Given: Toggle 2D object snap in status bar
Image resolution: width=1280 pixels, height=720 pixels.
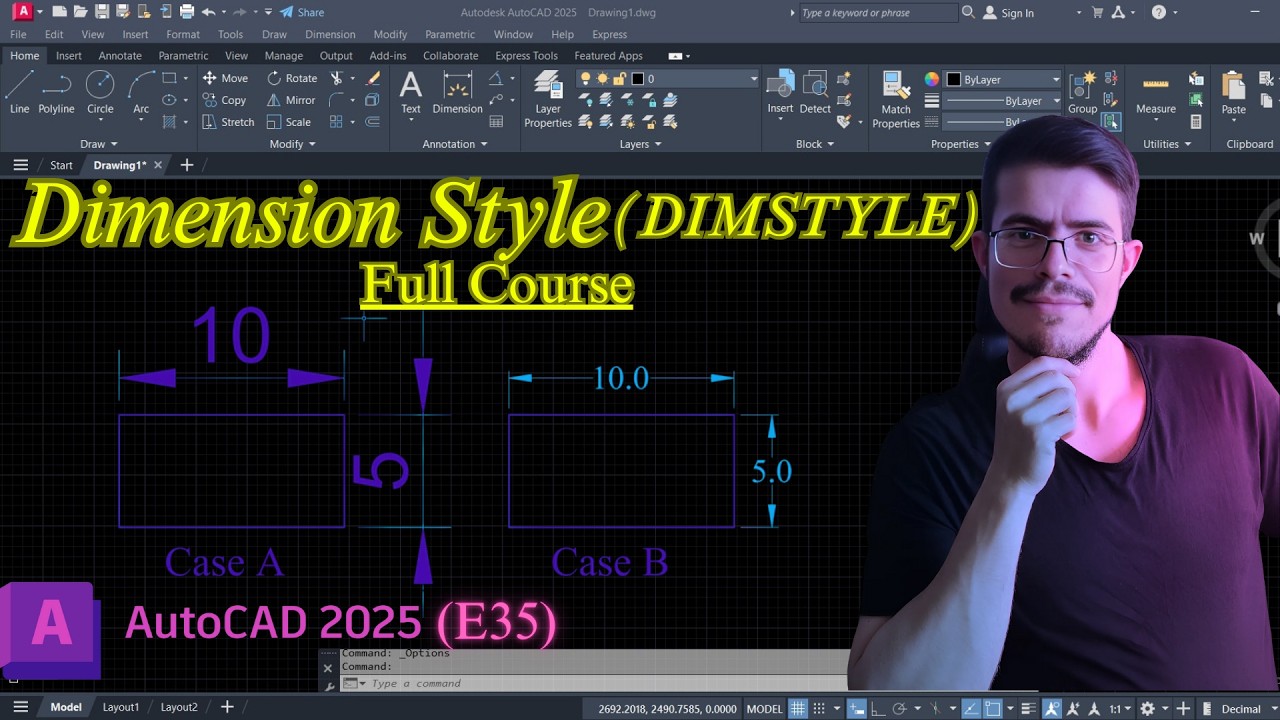Looking at the screenshot, I should pos(993,708).
